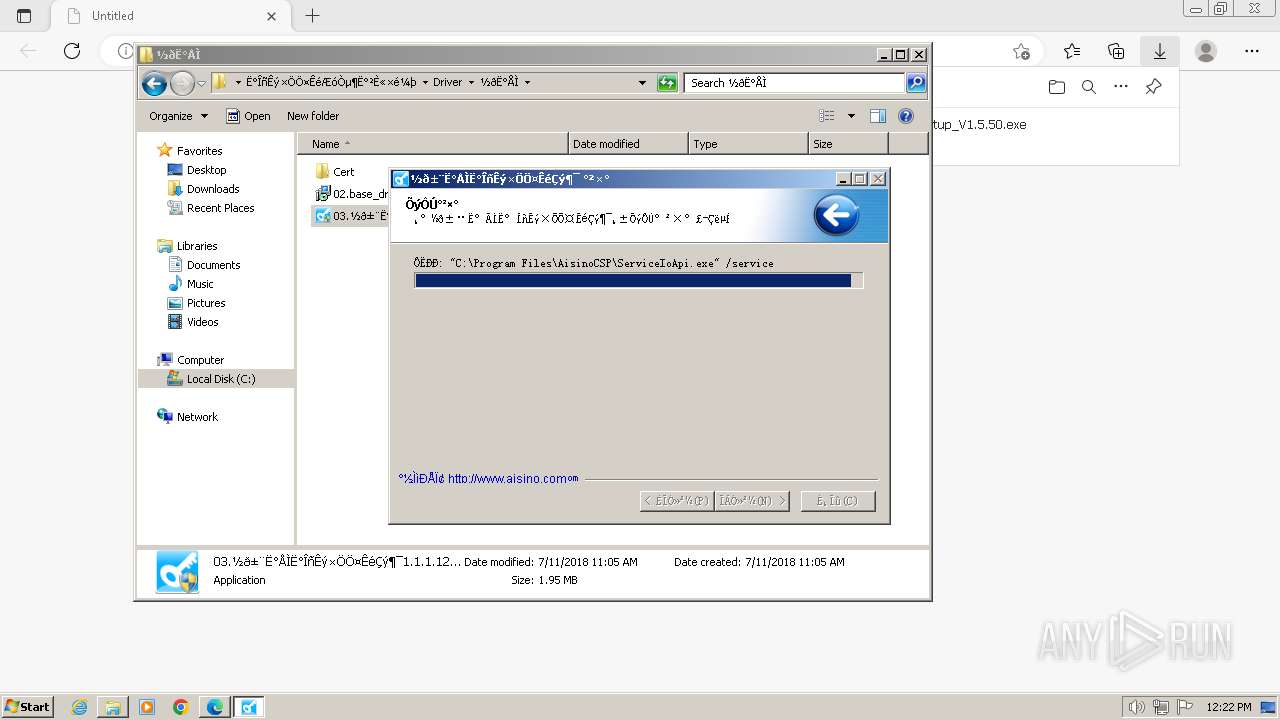Select Favorites in navigation pane
This screenshot has height=720, width=1280.
tap(199, 151)
